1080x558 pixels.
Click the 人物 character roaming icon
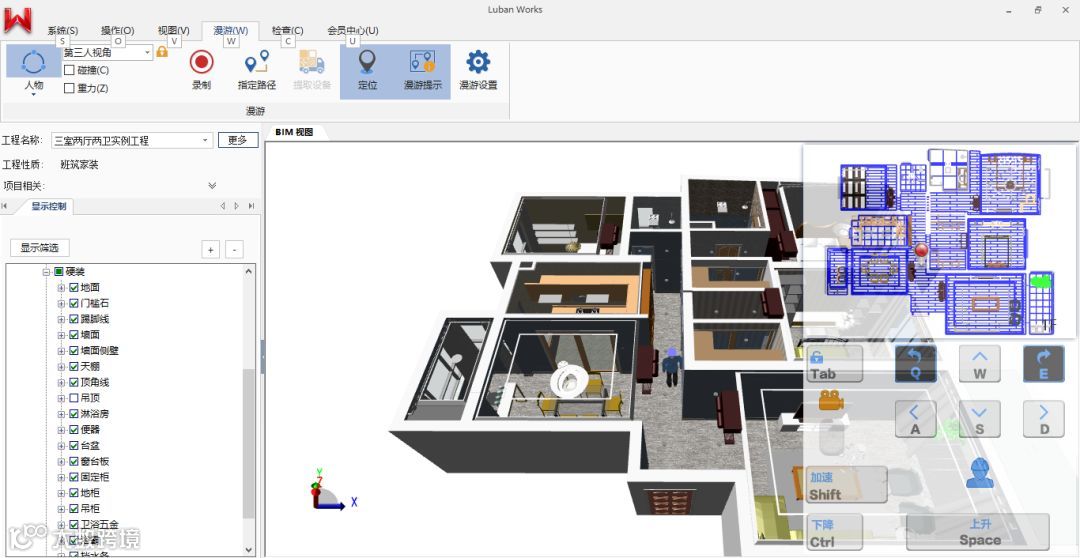point(34,62)
